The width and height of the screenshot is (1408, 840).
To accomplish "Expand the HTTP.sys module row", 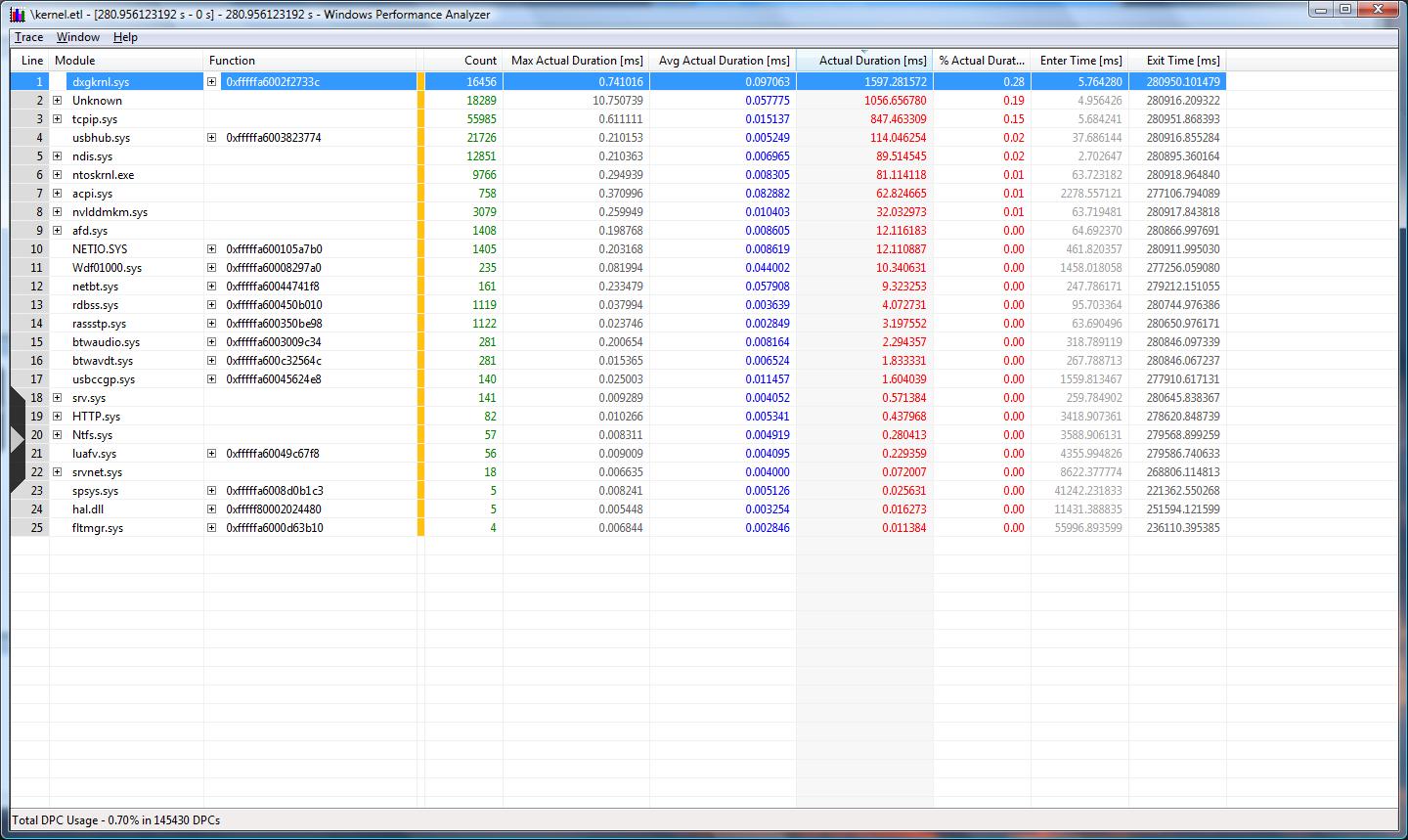I will [58, 417].
